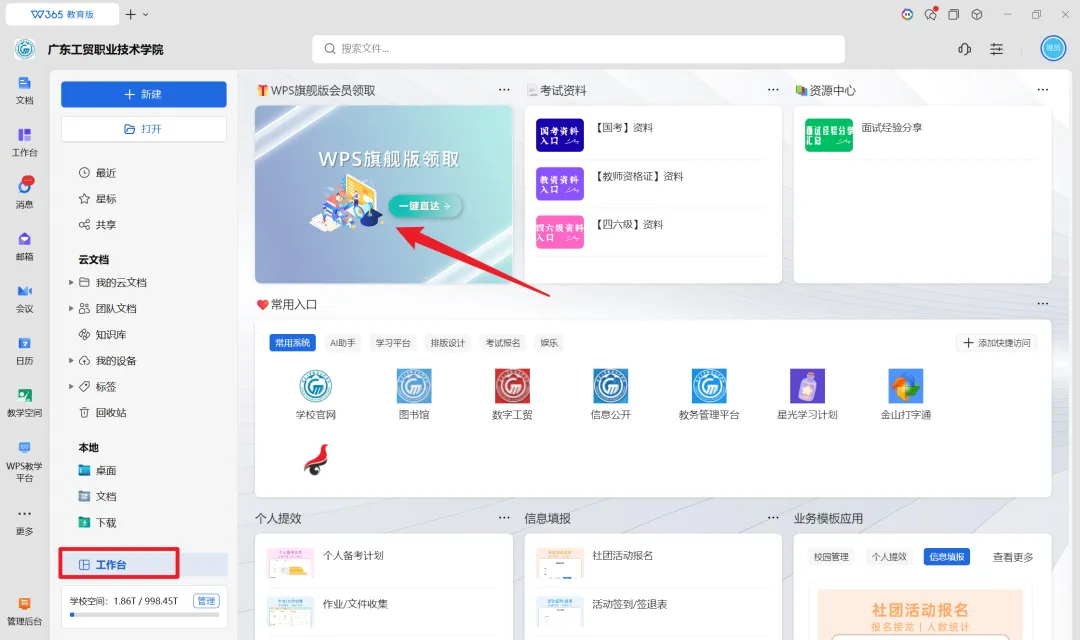Switch to the 娱乐 tab
Viewport: 1080px width, 640px height.
coord(549,343)
